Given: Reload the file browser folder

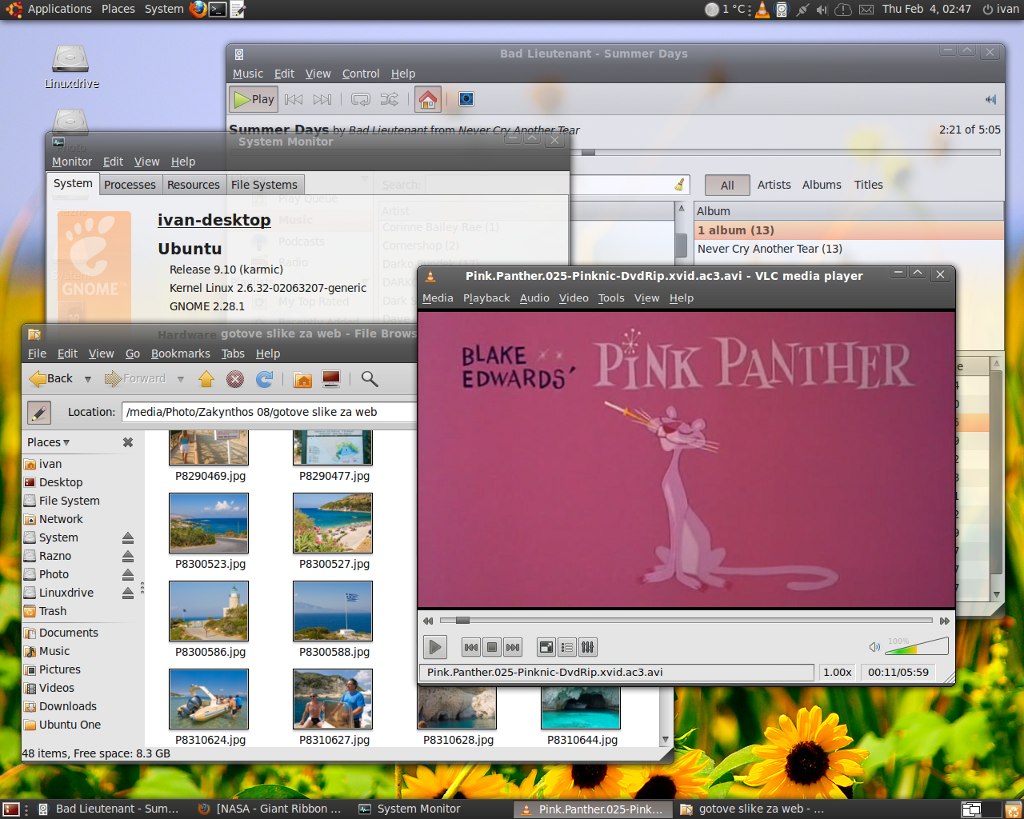Looking at the screenshot, I should tap(264, 379).
